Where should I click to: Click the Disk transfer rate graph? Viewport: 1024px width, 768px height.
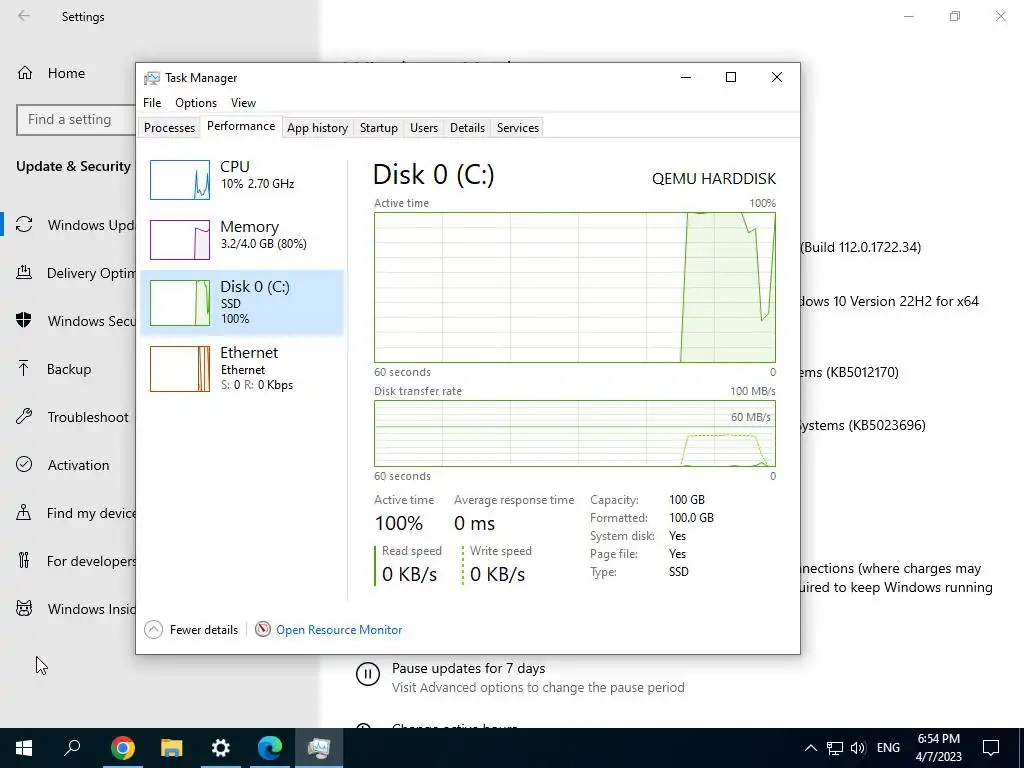(x=575, y=433)
